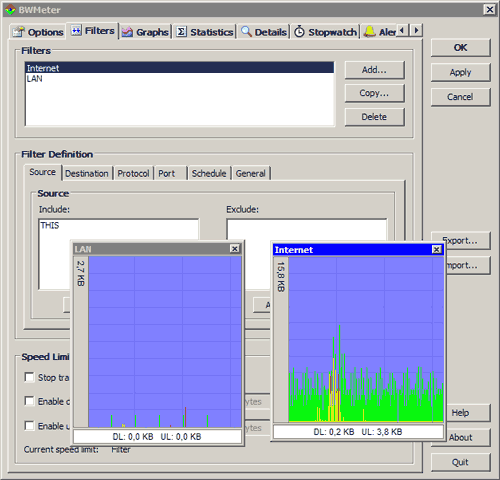Open the Options tab
Screen dimensions: 500x480
pos(37,32)
